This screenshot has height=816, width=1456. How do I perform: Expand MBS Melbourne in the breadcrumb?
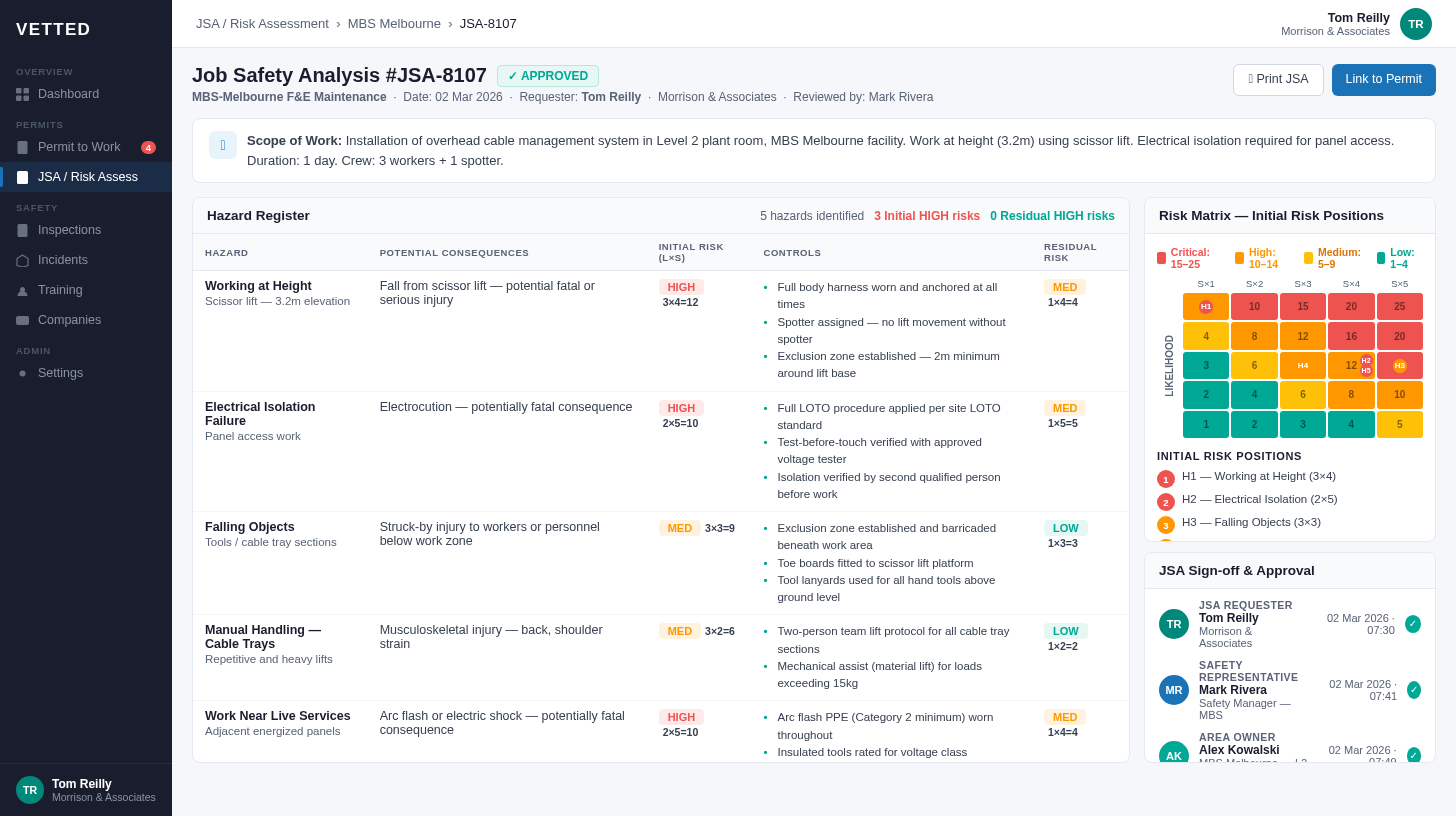(394, 23)
